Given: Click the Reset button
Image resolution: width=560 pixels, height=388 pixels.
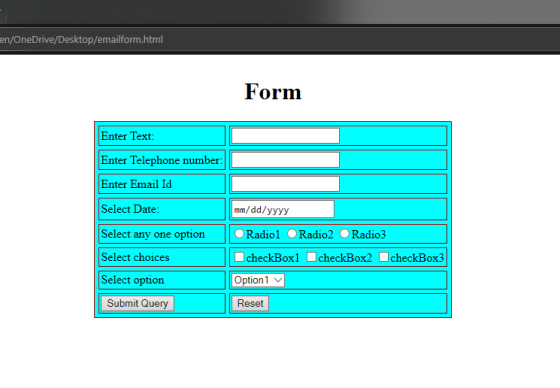Looking at the screenshot, I should [x=250, y=303].
